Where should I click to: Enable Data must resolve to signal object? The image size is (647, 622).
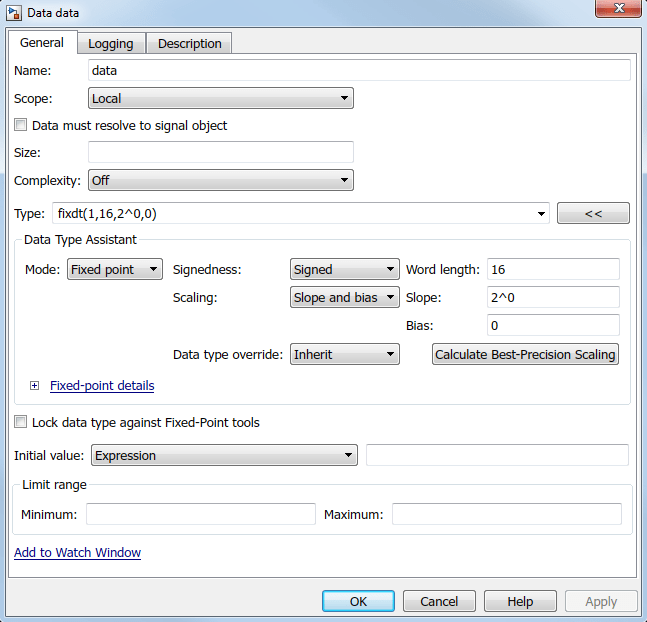21,125
